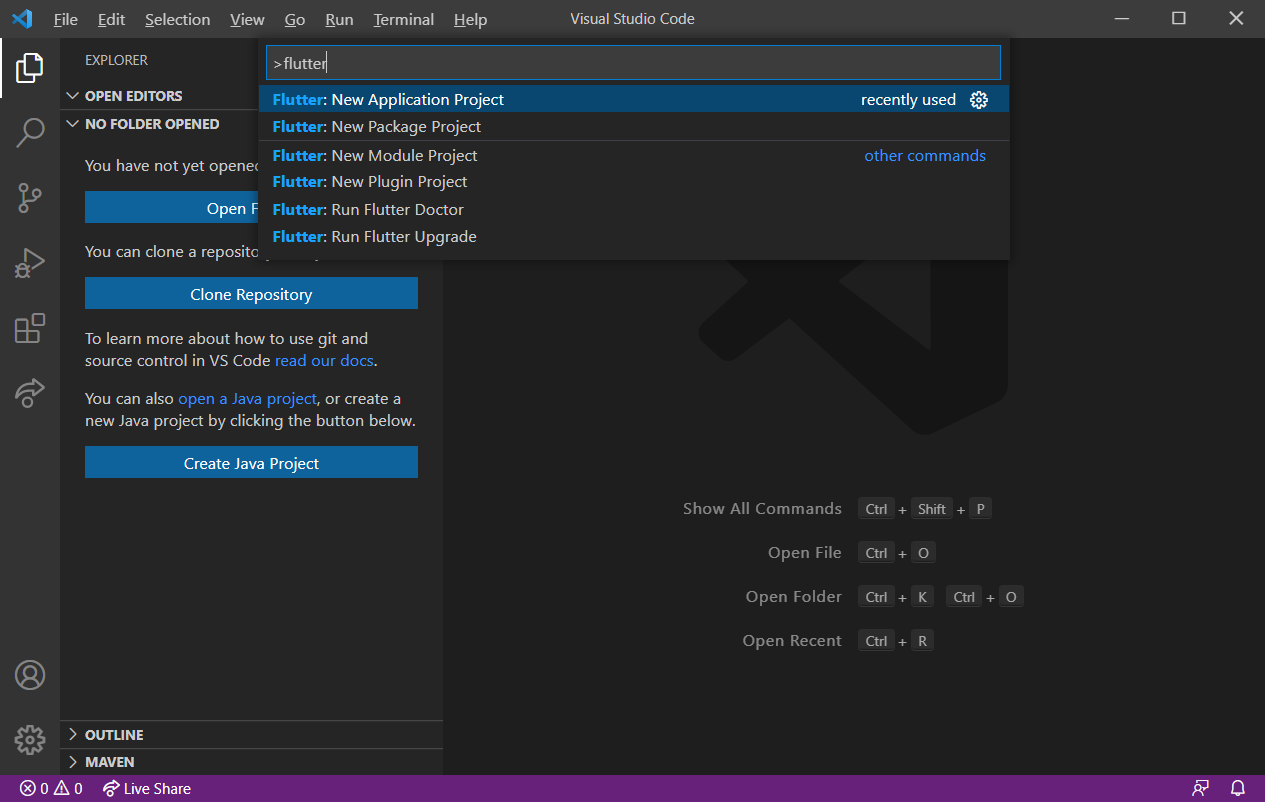Select Flutter: Run Flutter Upgrade command
The width and height of the screenshot is (1265, 802).
634,237
